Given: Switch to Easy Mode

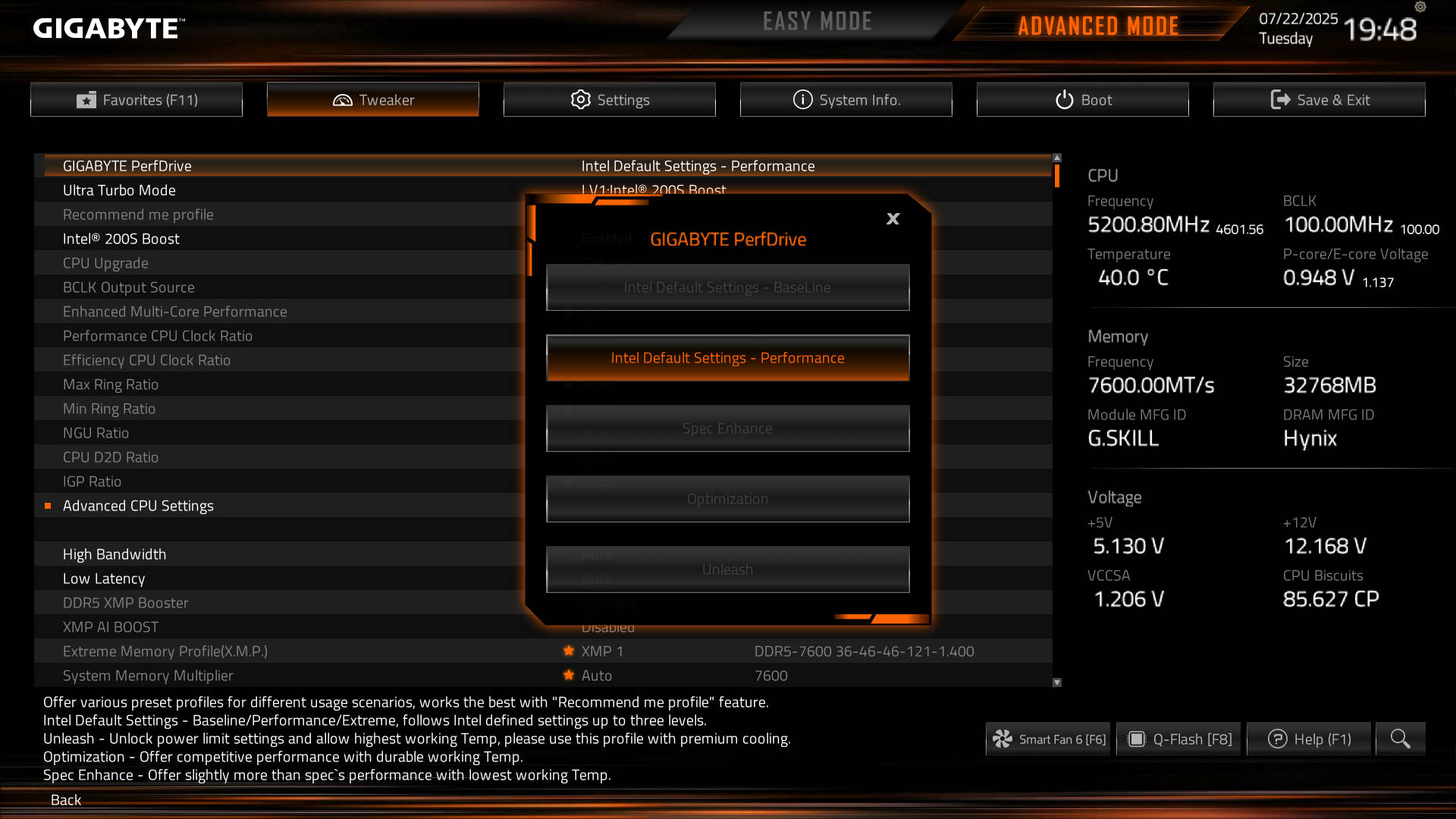Looking at the screenshot, I should [x=817, y=21].
